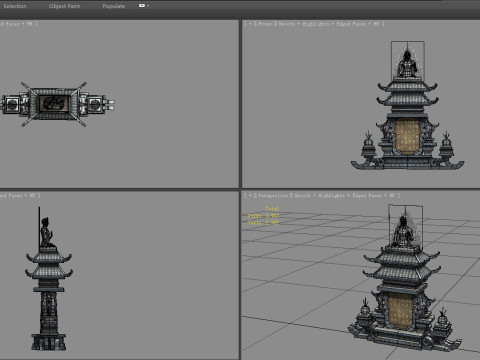Select the golden panel in the Perspective viewport
This screenshot has width=480, height=360.
click(399, 312)
